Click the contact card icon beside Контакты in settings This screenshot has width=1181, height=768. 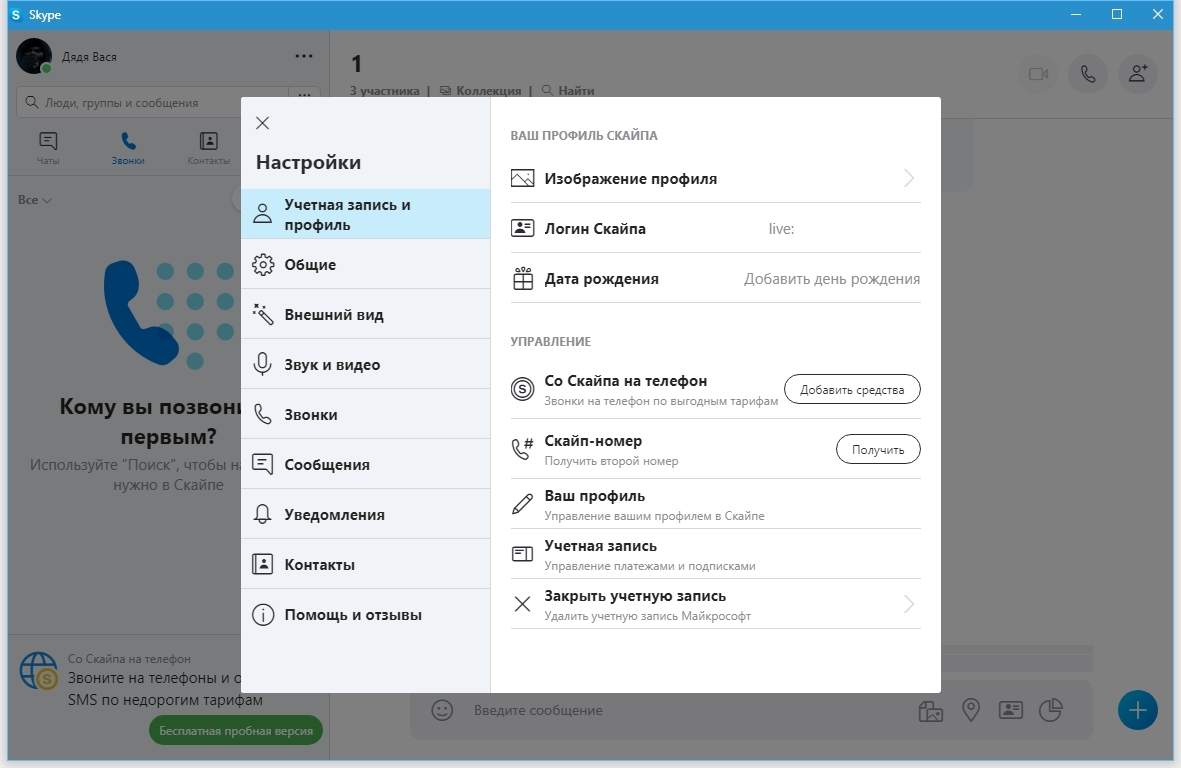coord(262,564)
